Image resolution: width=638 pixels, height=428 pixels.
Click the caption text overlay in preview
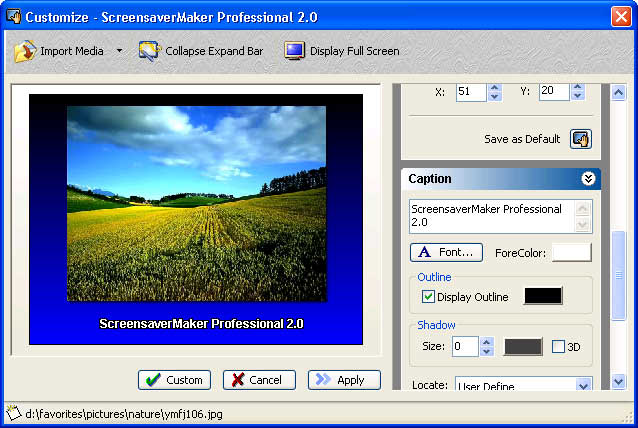tap(201, 324)
